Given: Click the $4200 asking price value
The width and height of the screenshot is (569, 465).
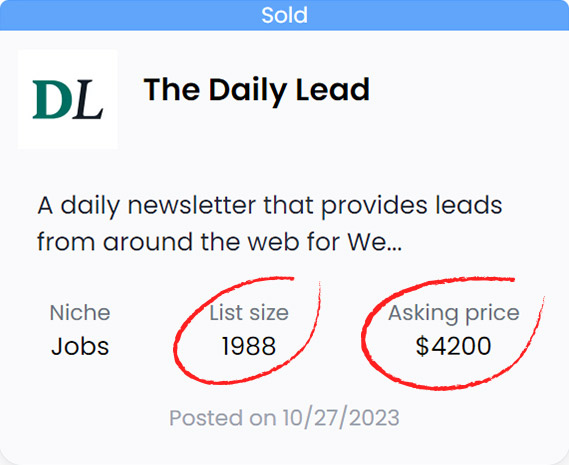Looking at the screenshot, I should [x=454, y=346].
